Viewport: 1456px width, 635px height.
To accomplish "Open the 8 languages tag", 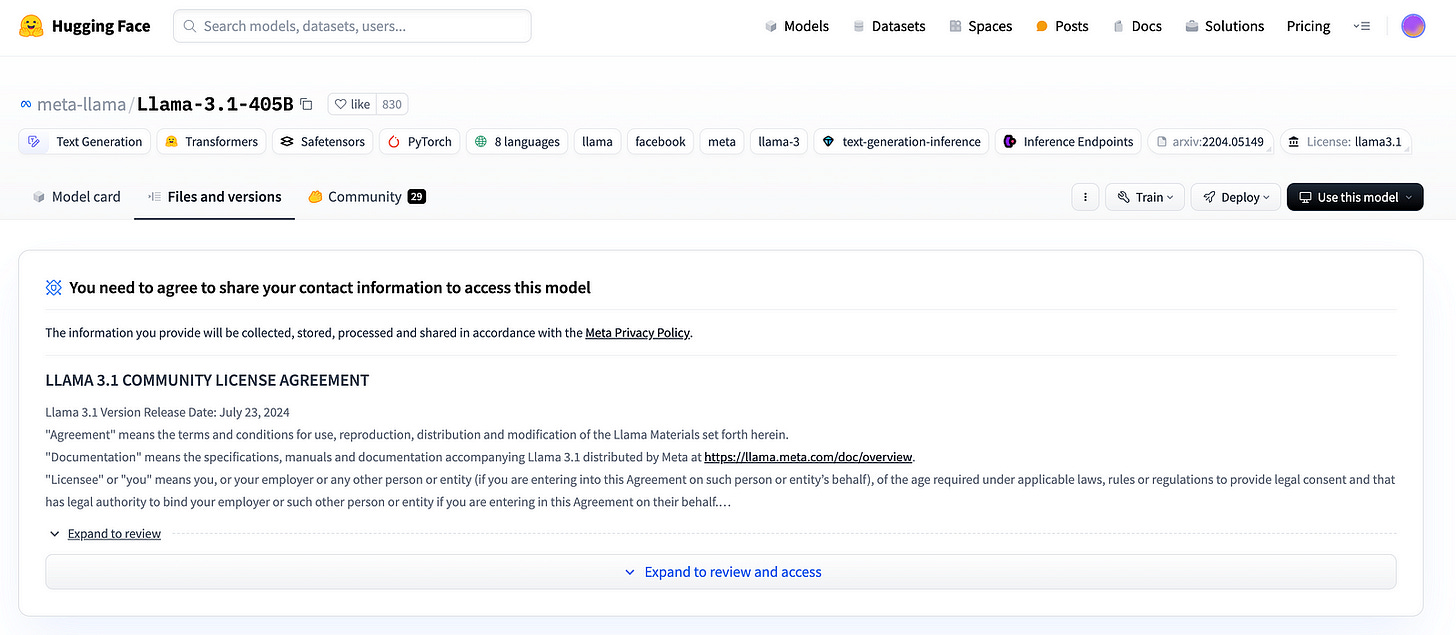I will point(516,141).
